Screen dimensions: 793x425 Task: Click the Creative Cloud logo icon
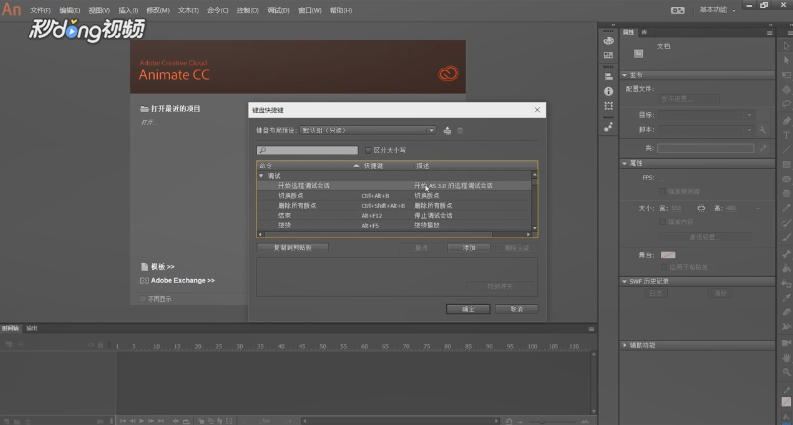coord(448,74)
